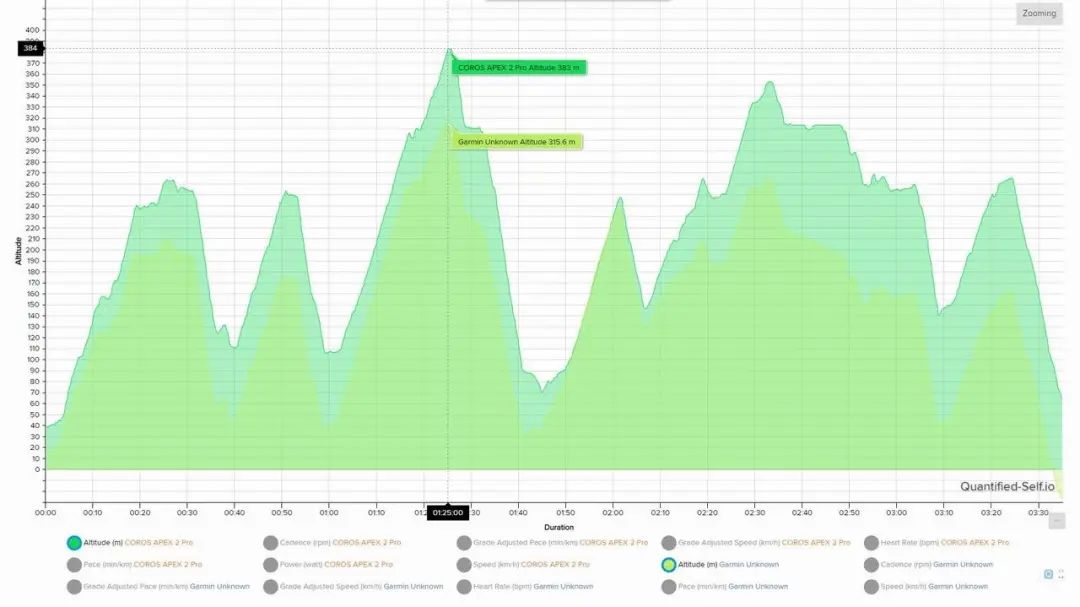The height and width of the screenshot is (607, 1080).
Task: Click the 01:25:00 time cursor label
Action: click(447, 513)
